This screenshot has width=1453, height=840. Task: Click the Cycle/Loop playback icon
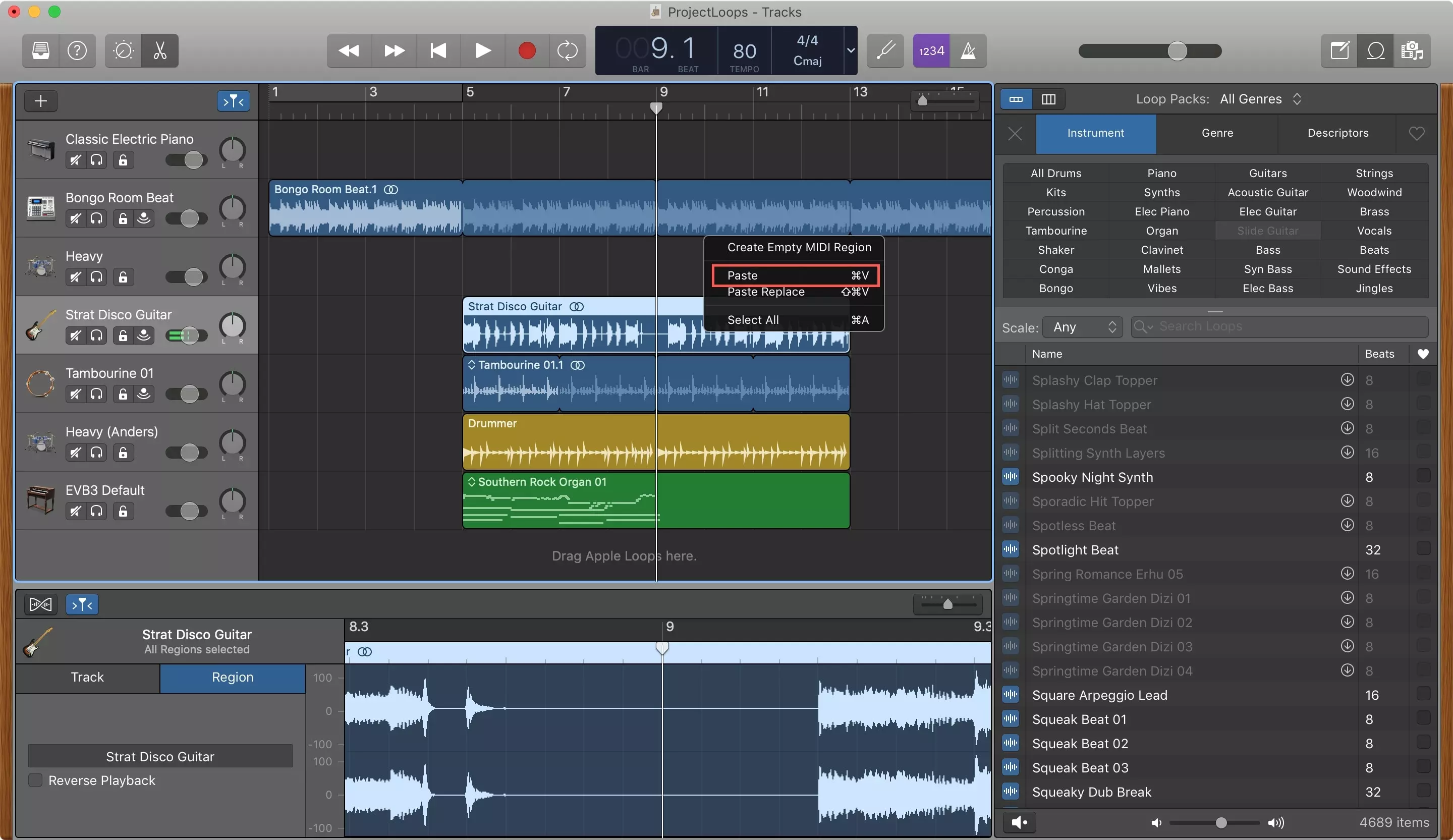[x=566, y=50]
